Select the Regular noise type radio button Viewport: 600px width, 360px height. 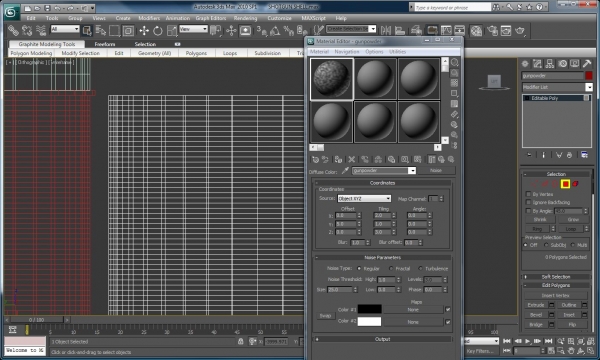click(359, 268)
